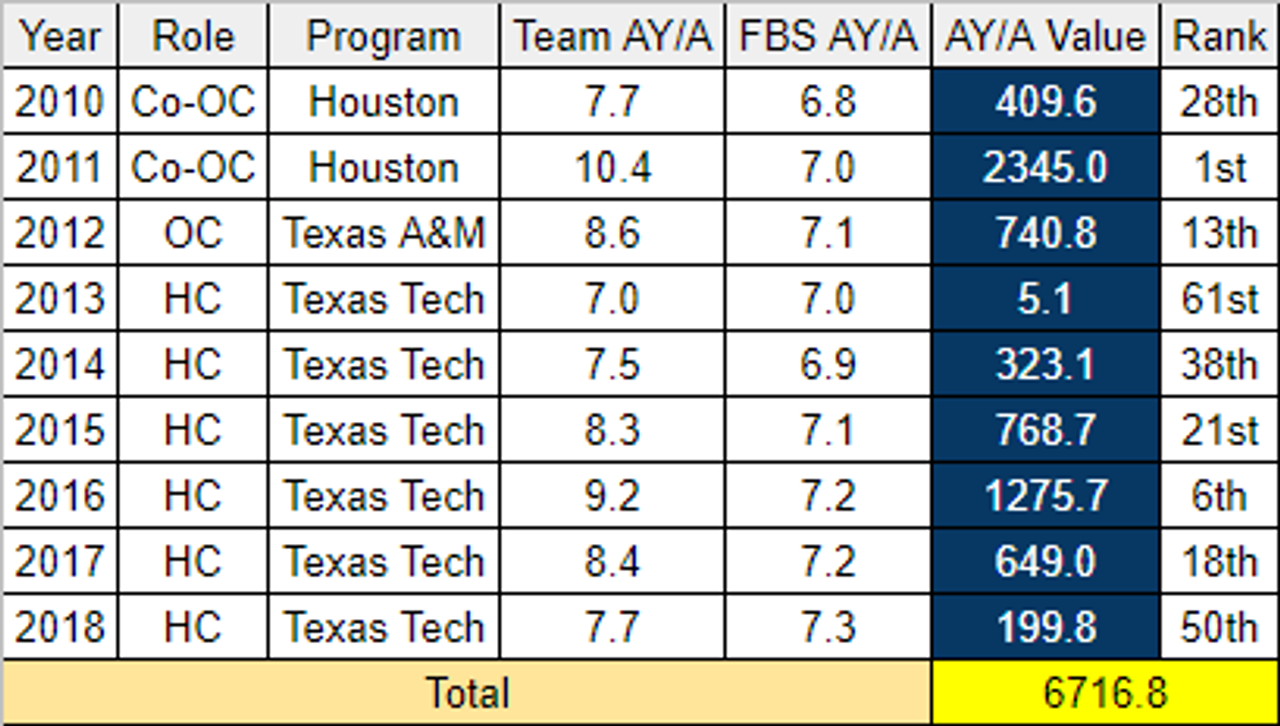Click the Program column header
The height and width of the screenshot is (726, 1280).
point(384,37)
